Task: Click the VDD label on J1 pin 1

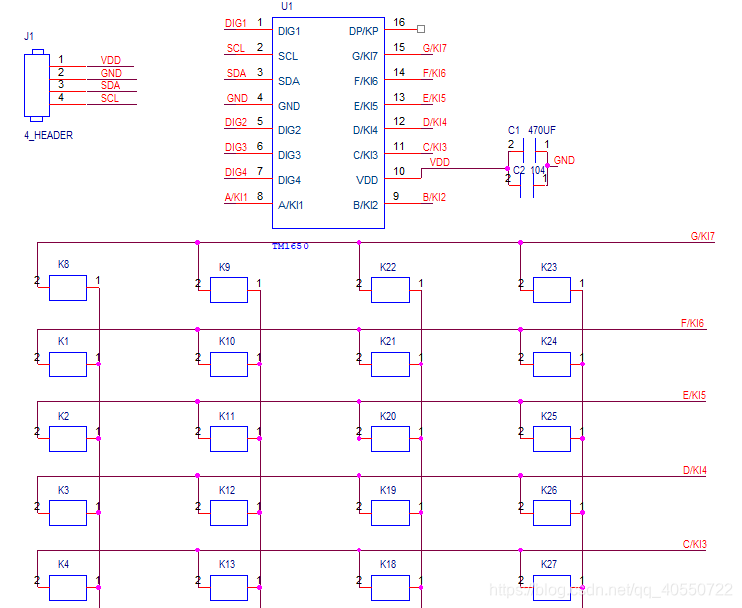Action: point(111,60)
